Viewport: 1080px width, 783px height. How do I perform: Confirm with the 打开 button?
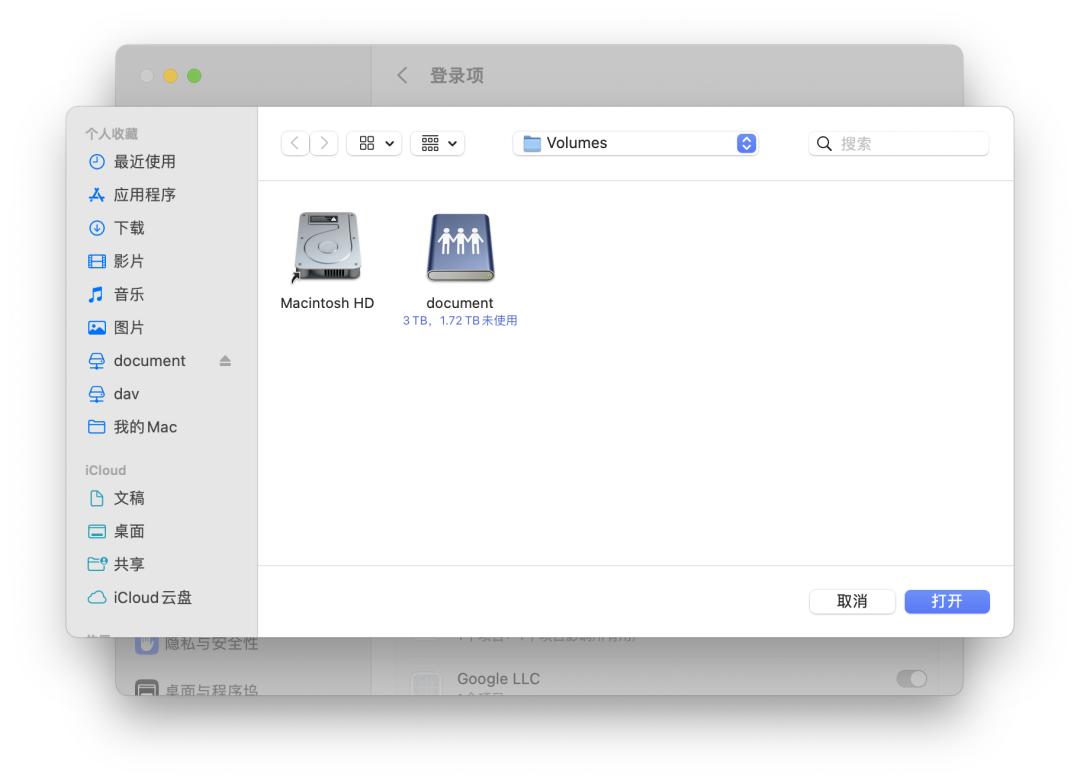pyautogui.click(x=947, y=601)
